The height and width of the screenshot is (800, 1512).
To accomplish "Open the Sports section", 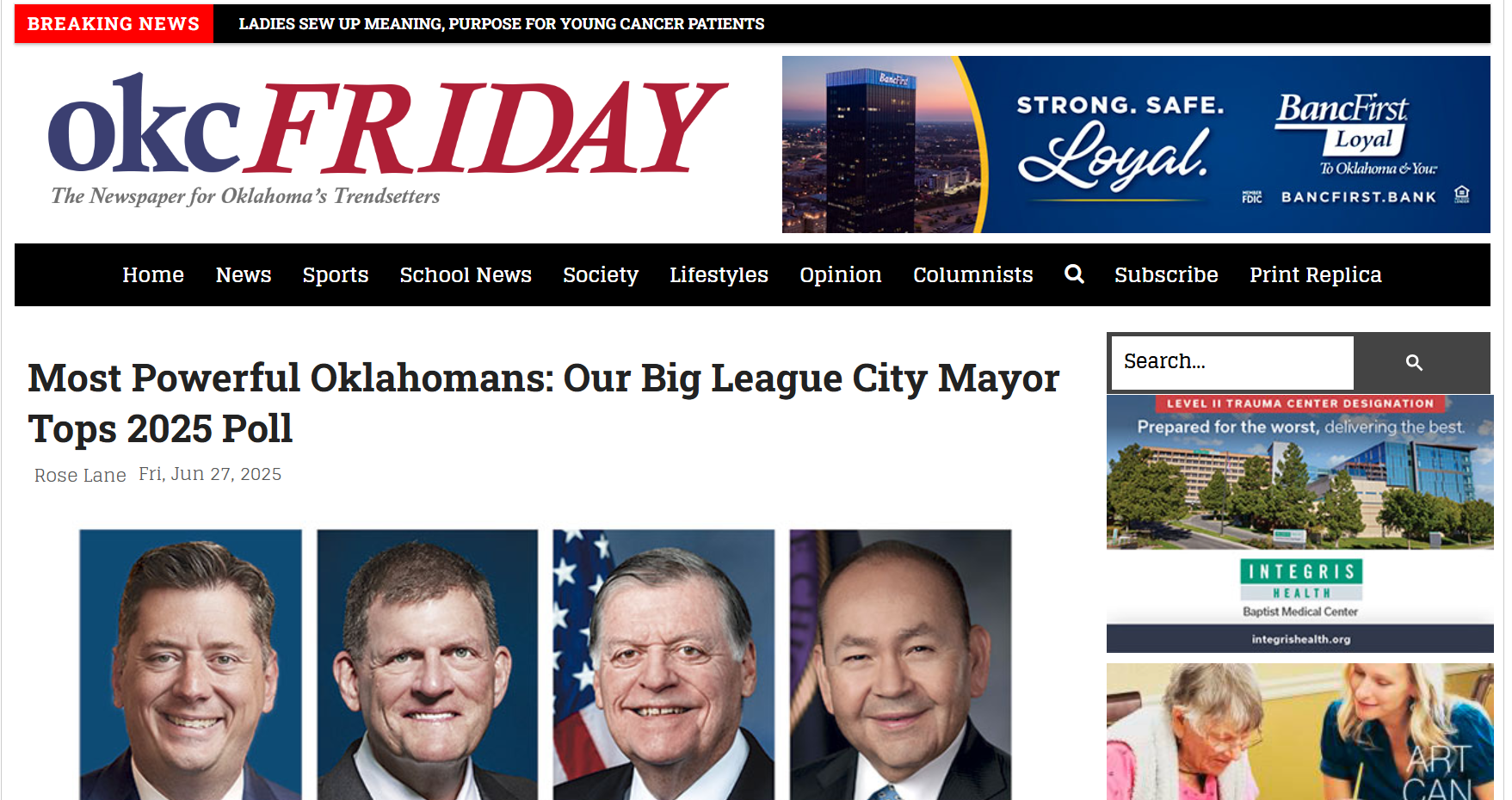I will coord(336,274).
